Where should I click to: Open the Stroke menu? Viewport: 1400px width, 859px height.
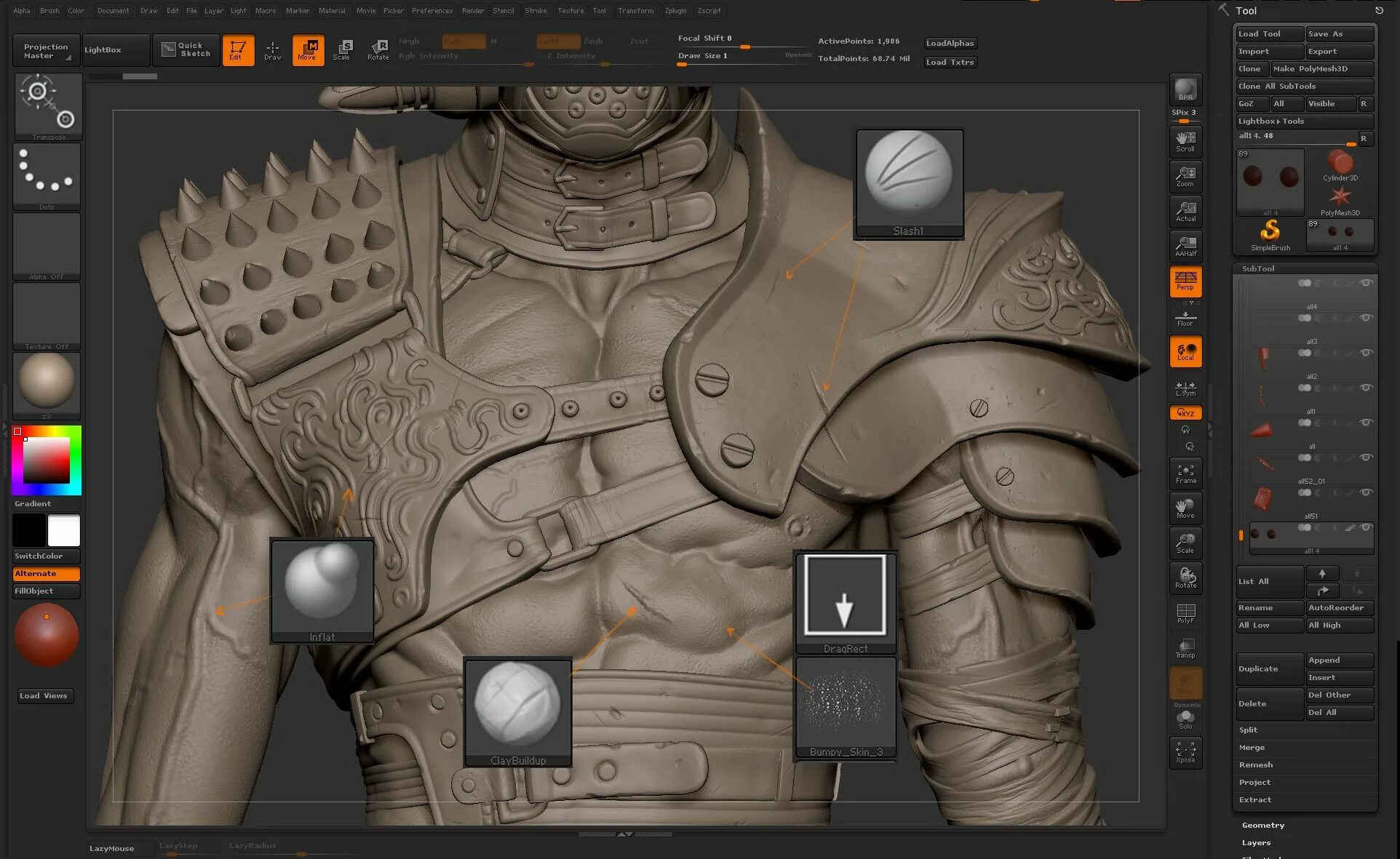click(536, 10)
